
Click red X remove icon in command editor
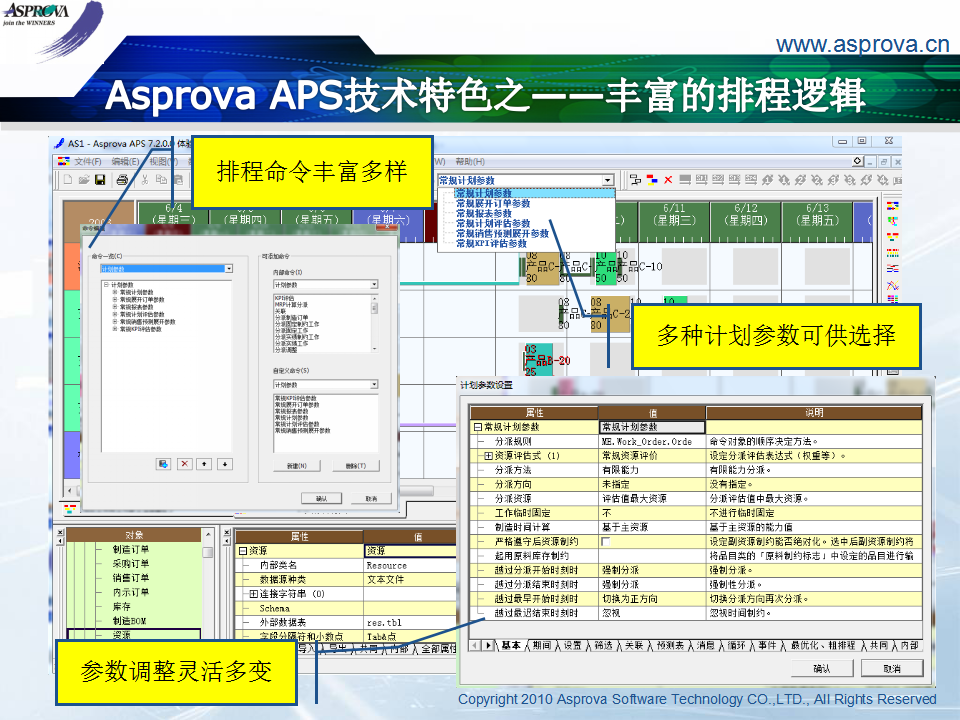184,464
